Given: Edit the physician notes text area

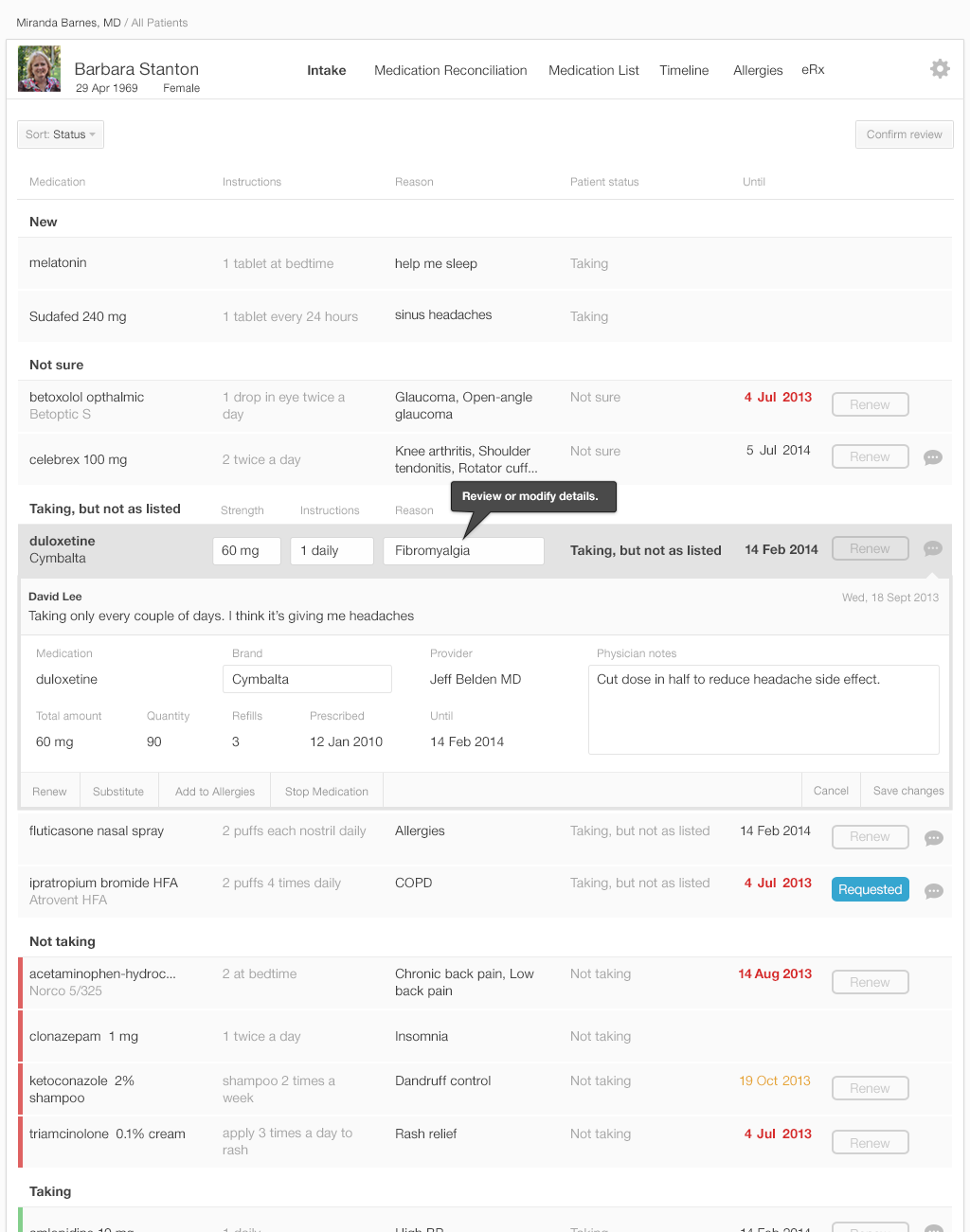Looking at the screenshot, I should [x=763, y=709].
